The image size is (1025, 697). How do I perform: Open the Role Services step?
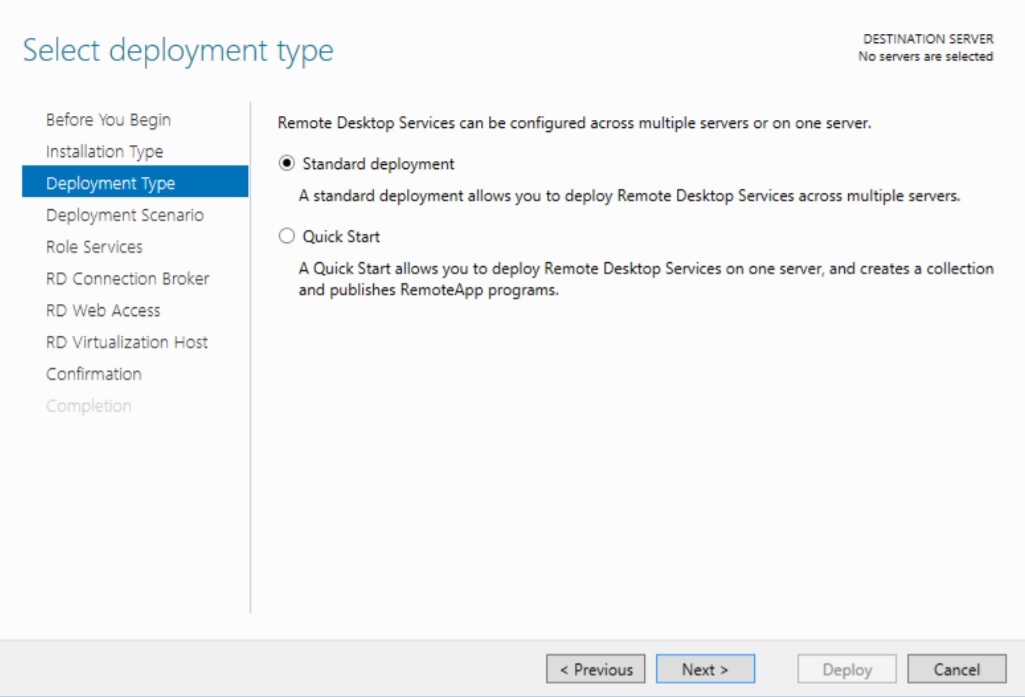tap(94, 247)
